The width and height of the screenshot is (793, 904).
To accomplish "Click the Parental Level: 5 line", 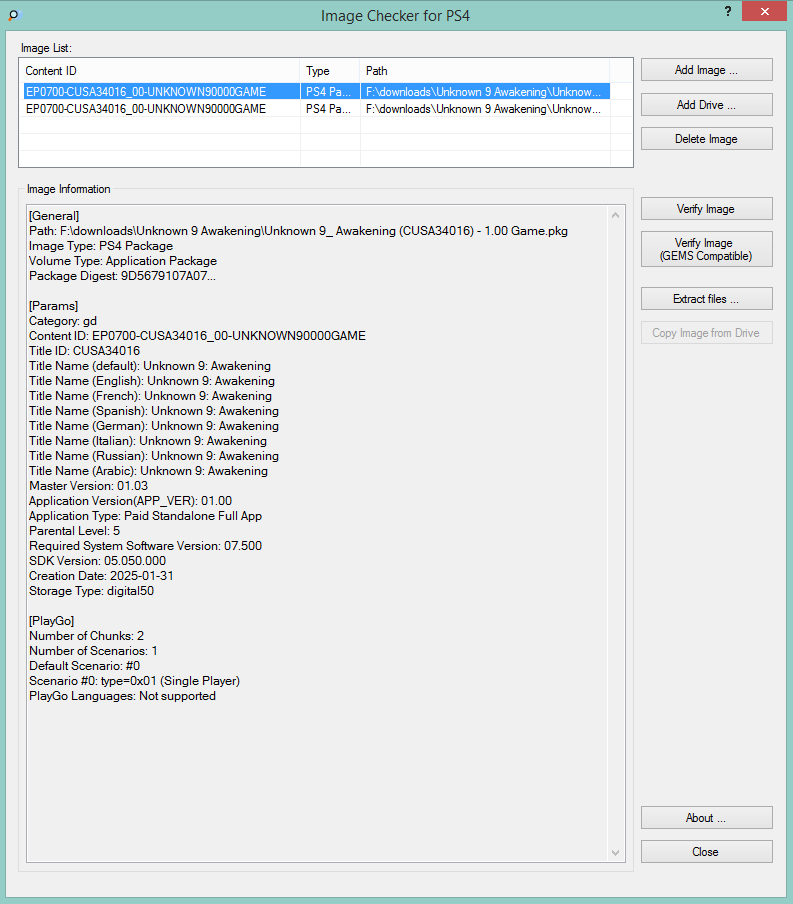I will click(x=74, y=531).
